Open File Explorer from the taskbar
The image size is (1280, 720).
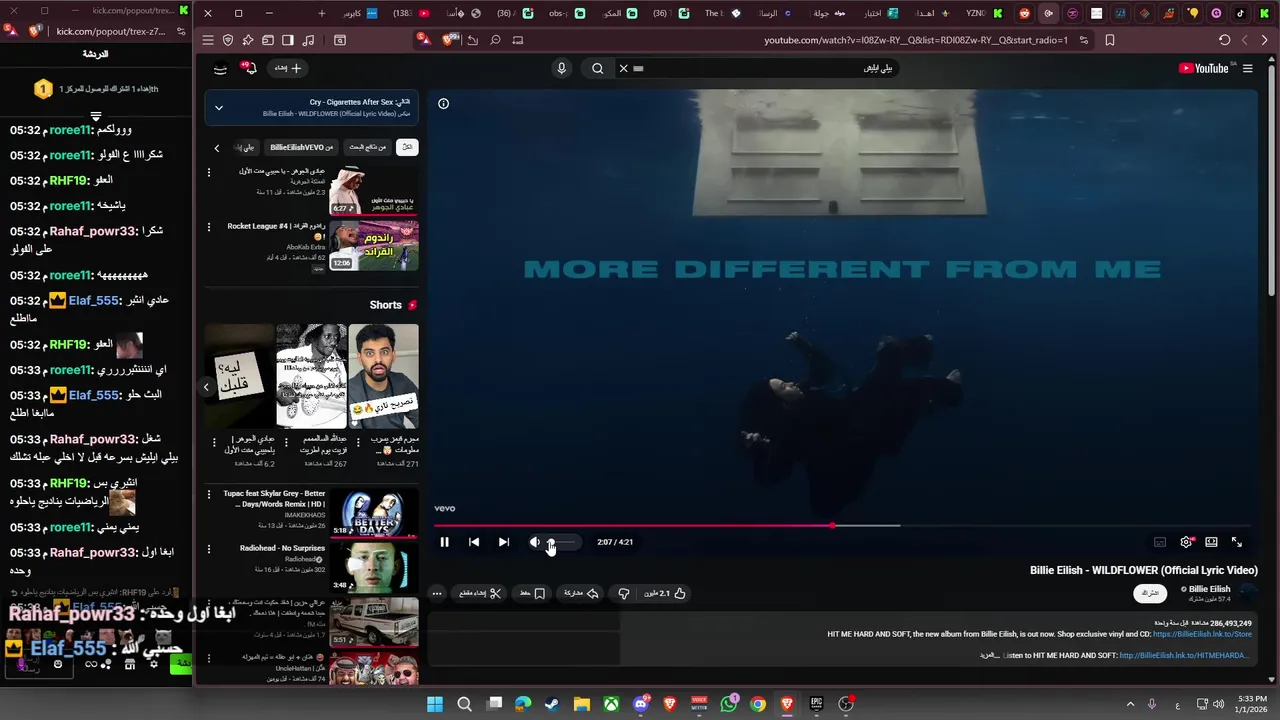coord(581,704)
